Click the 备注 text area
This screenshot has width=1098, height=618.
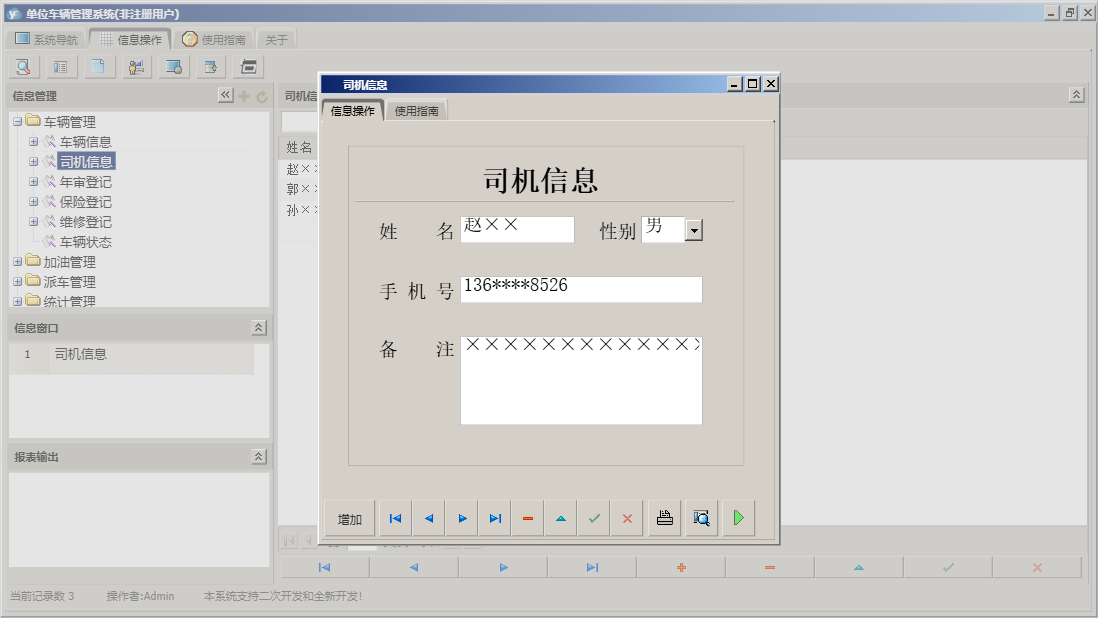point(581,380)
